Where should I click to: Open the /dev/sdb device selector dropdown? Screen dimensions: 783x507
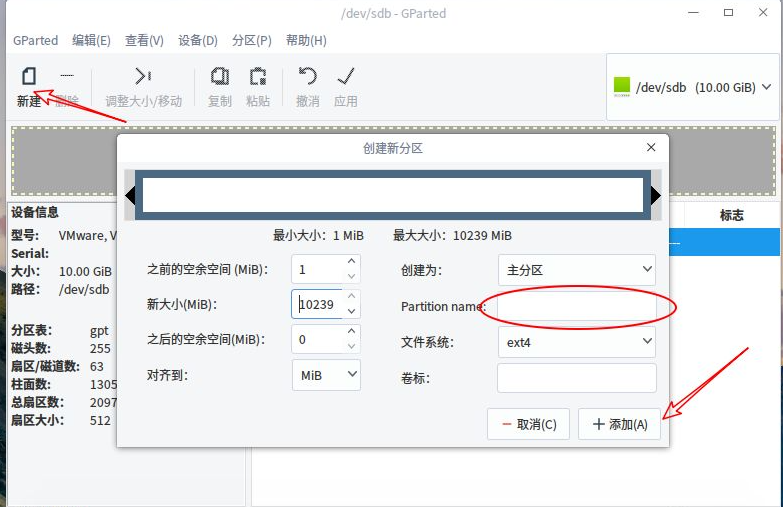[x=693, y=87]
